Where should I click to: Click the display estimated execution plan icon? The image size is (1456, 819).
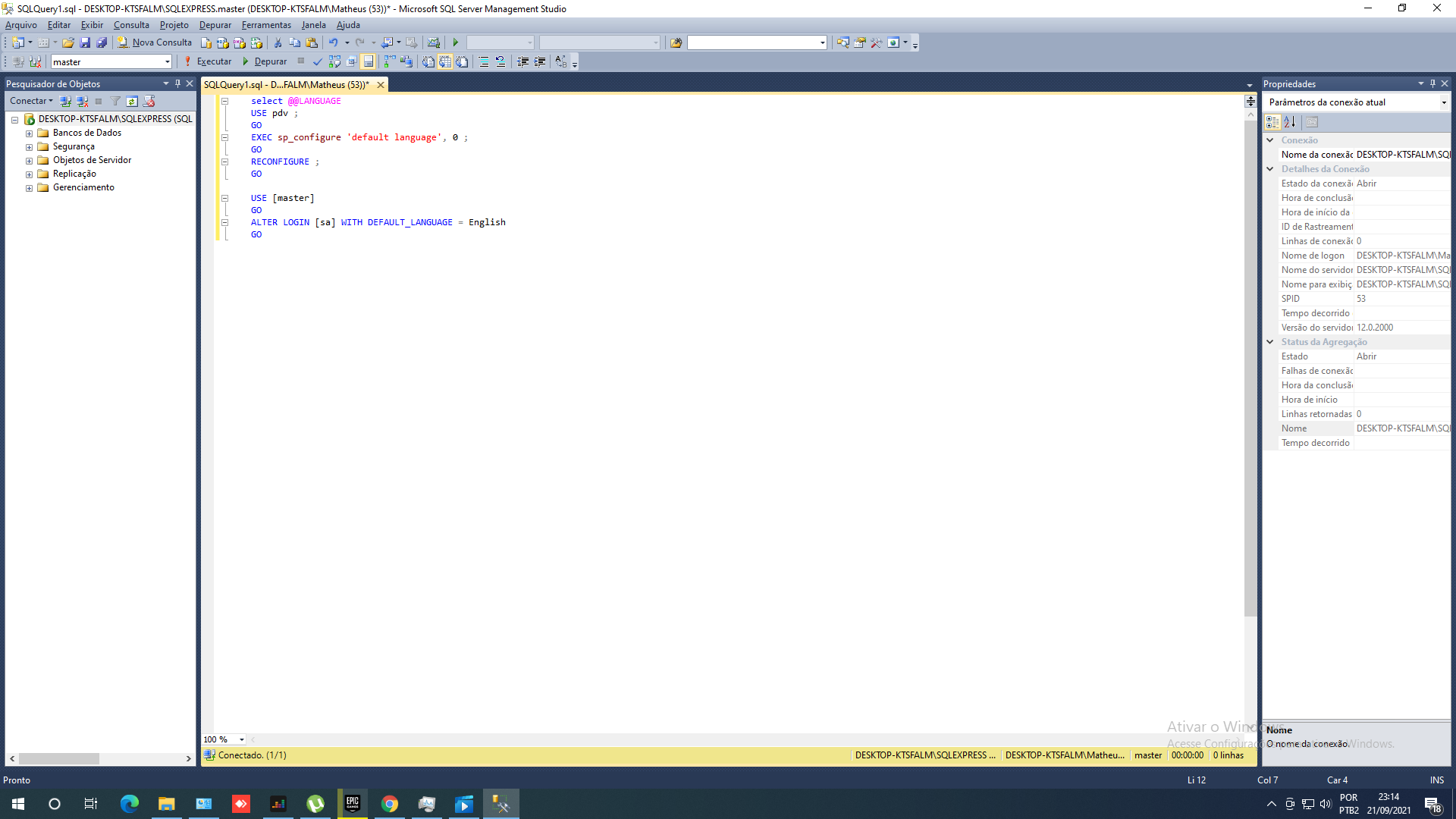click(x=334, y=61)
